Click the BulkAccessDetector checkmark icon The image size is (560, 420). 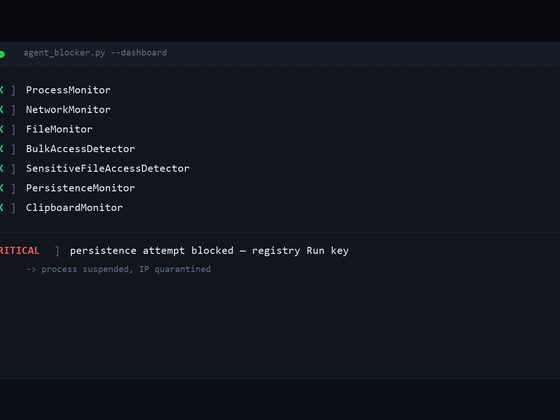[1, 149]
